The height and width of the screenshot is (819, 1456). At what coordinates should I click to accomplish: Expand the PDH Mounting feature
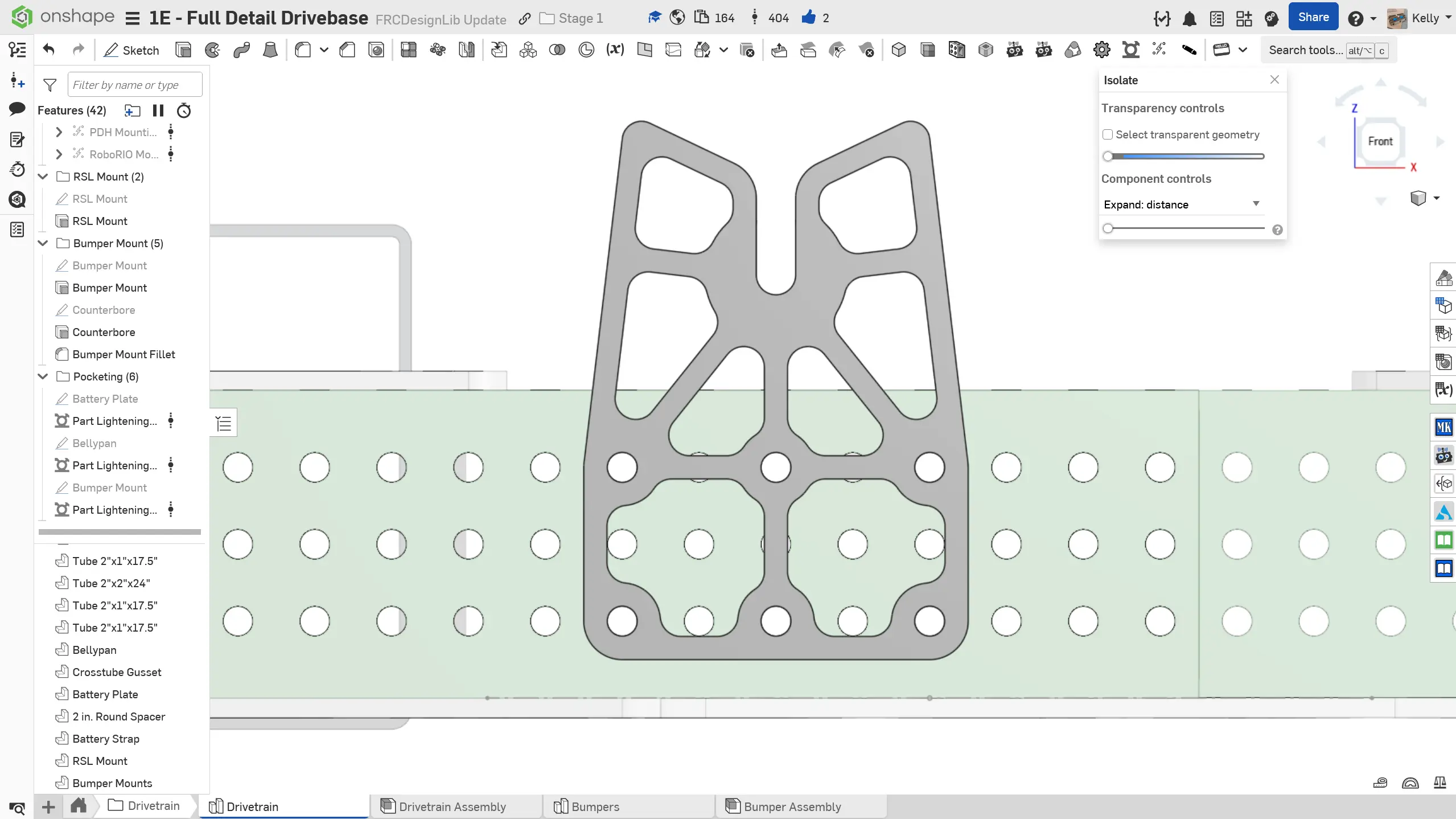[59, 132]
